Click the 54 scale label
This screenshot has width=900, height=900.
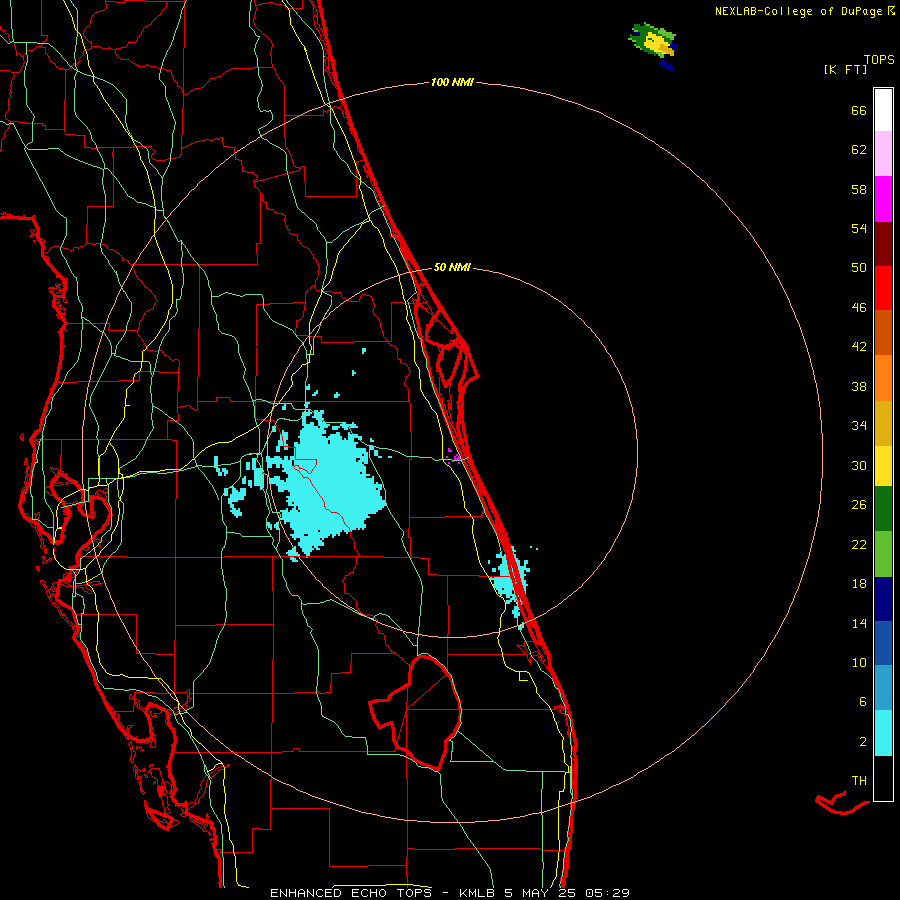859,228
